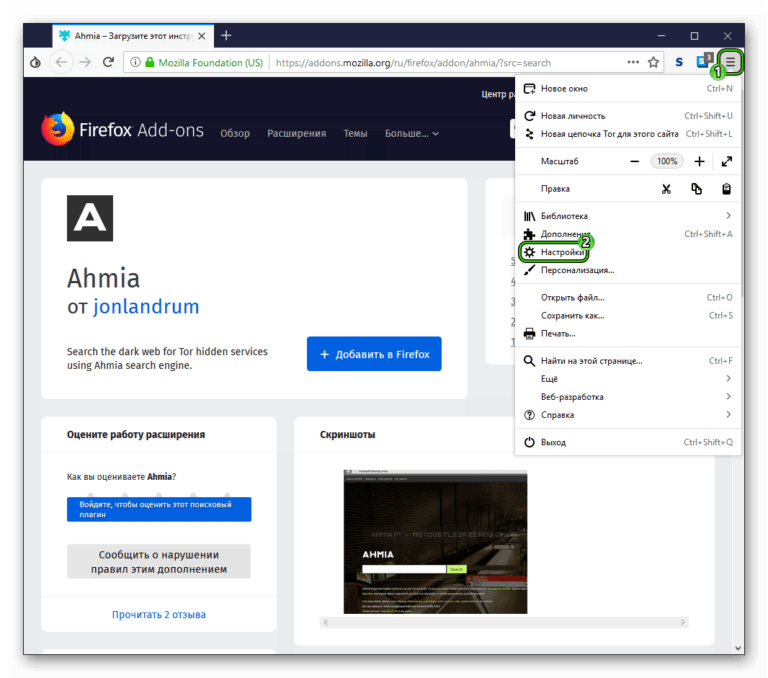Open the Ahmia screenshot thumbnail

coord(435,541)
